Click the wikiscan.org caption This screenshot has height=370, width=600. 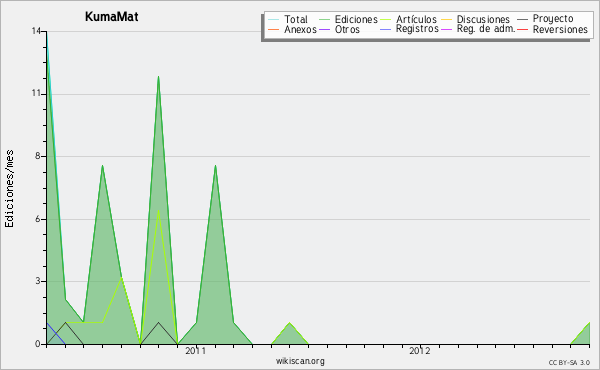click(300, 361)
